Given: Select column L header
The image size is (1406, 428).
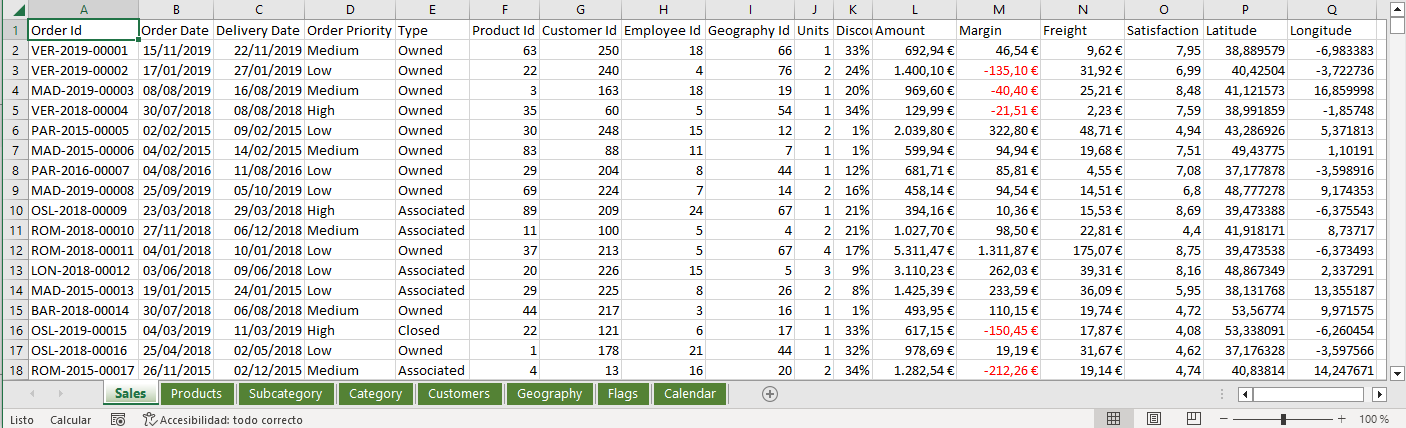Looking at the screenshot, I should (914, 9).
